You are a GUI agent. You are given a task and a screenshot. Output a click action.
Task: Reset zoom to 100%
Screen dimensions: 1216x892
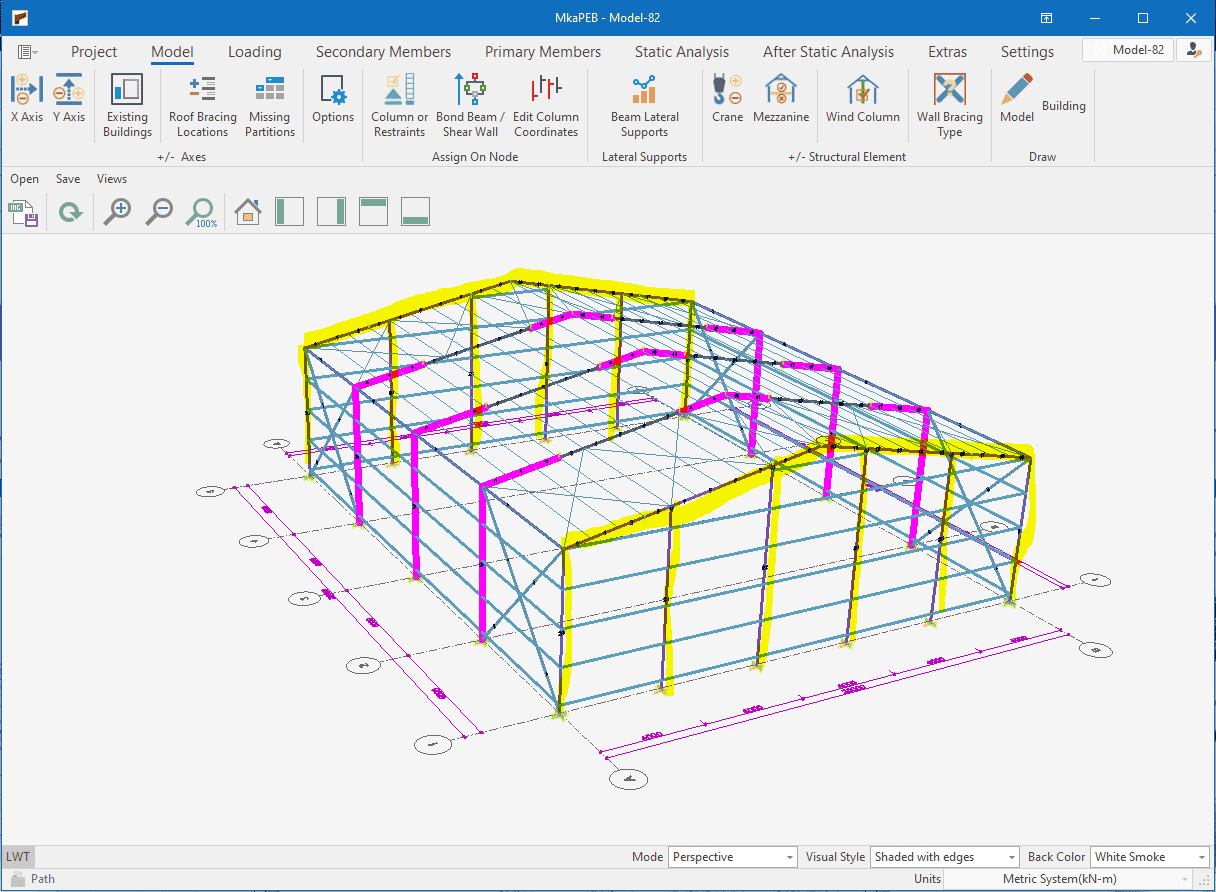tap(202, 211)
